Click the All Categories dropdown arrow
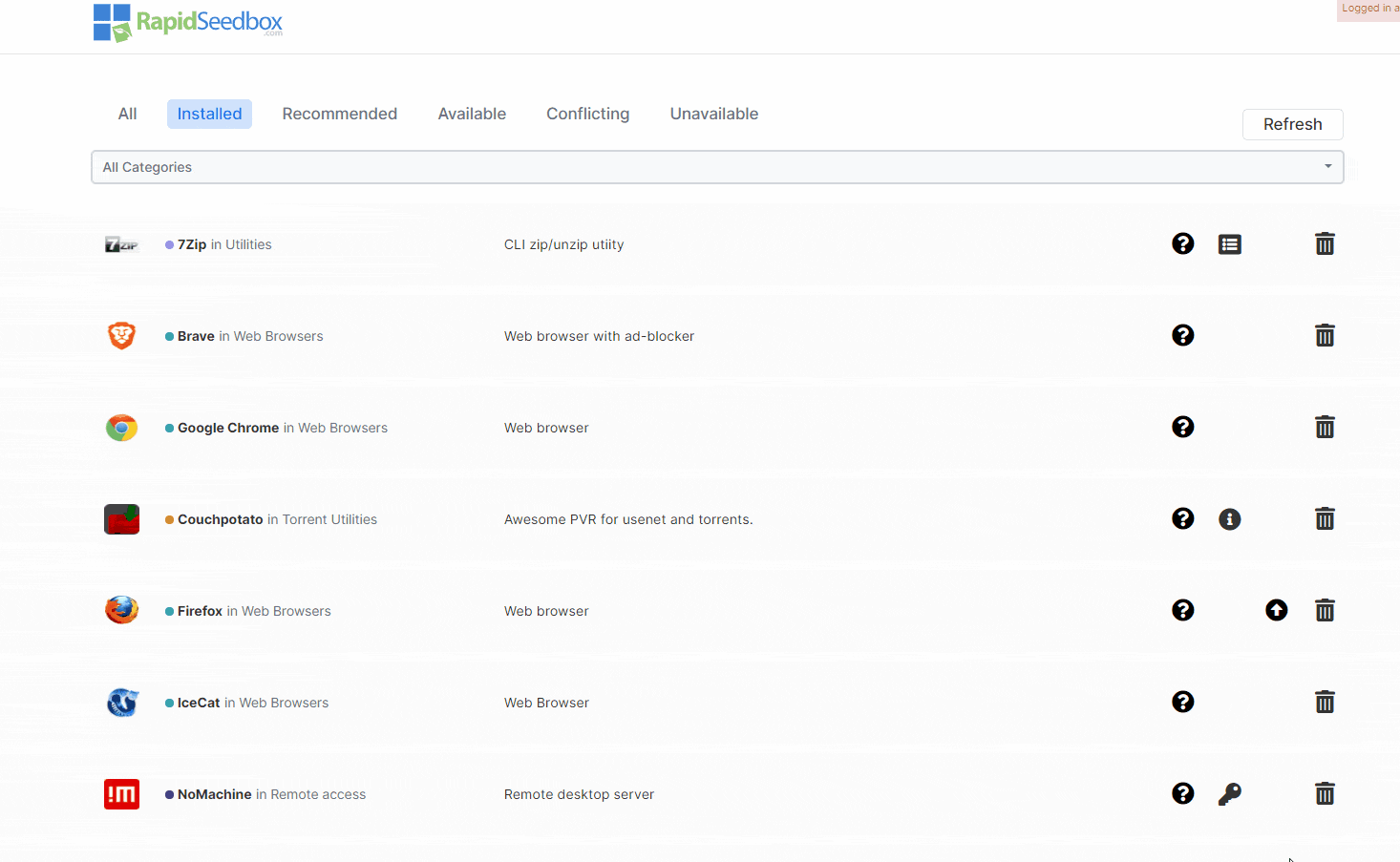1400x862 pixels. coord(1327,167)
